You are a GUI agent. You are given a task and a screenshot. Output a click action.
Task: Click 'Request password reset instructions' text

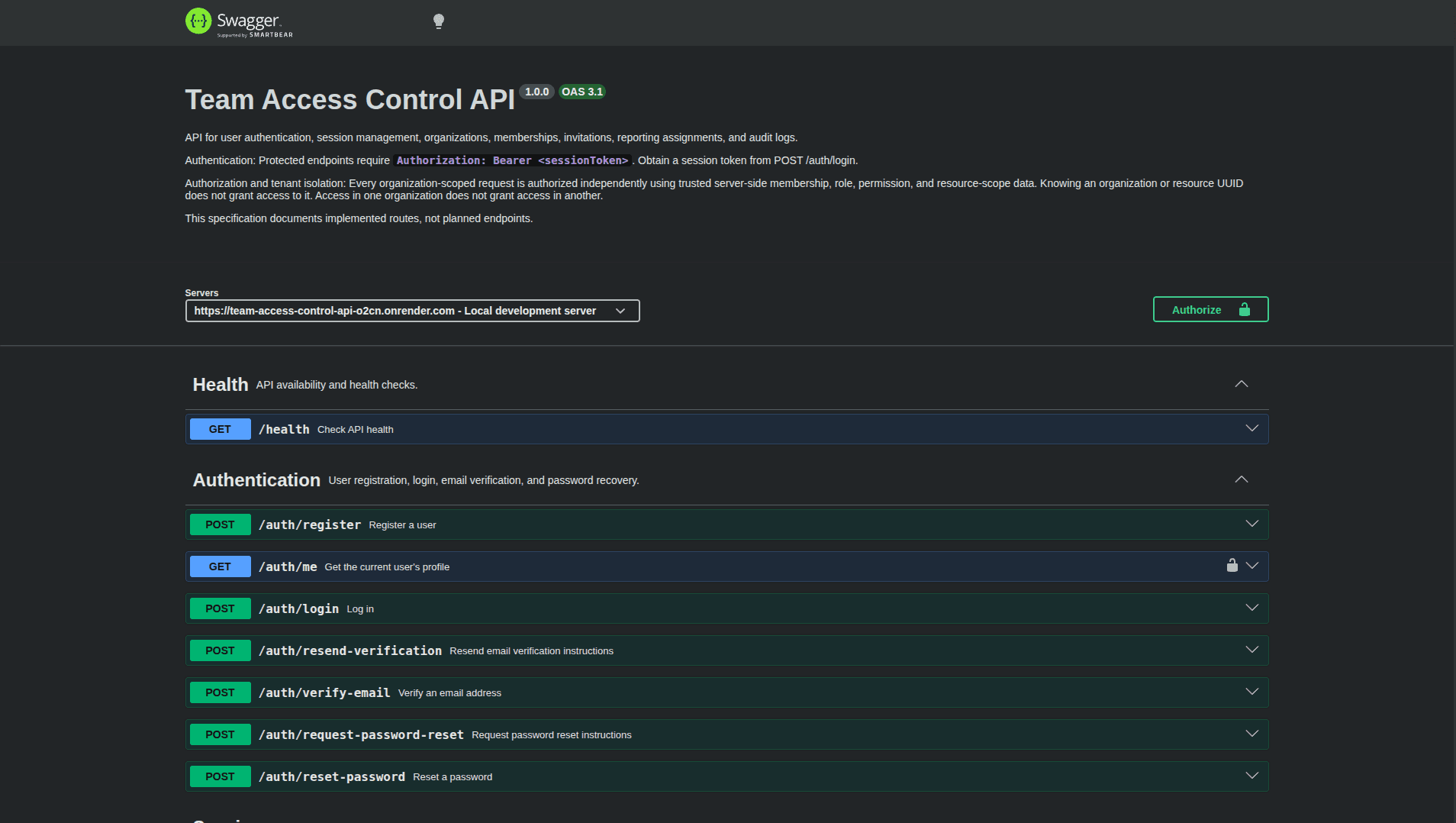click(x=552, y=735)
